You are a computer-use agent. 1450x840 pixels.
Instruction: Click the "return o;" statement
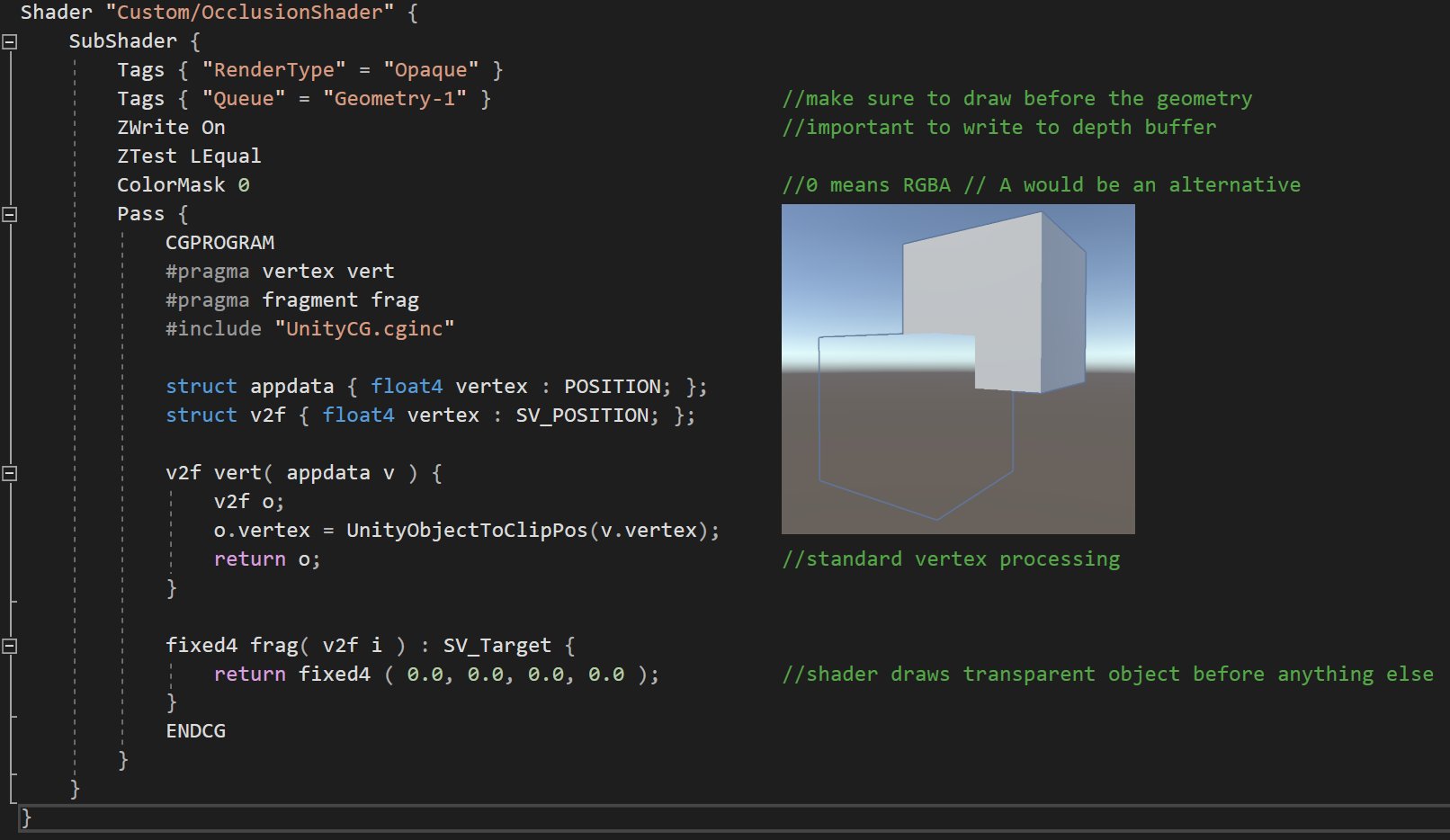pyautogui.click(x=267, y=559)
